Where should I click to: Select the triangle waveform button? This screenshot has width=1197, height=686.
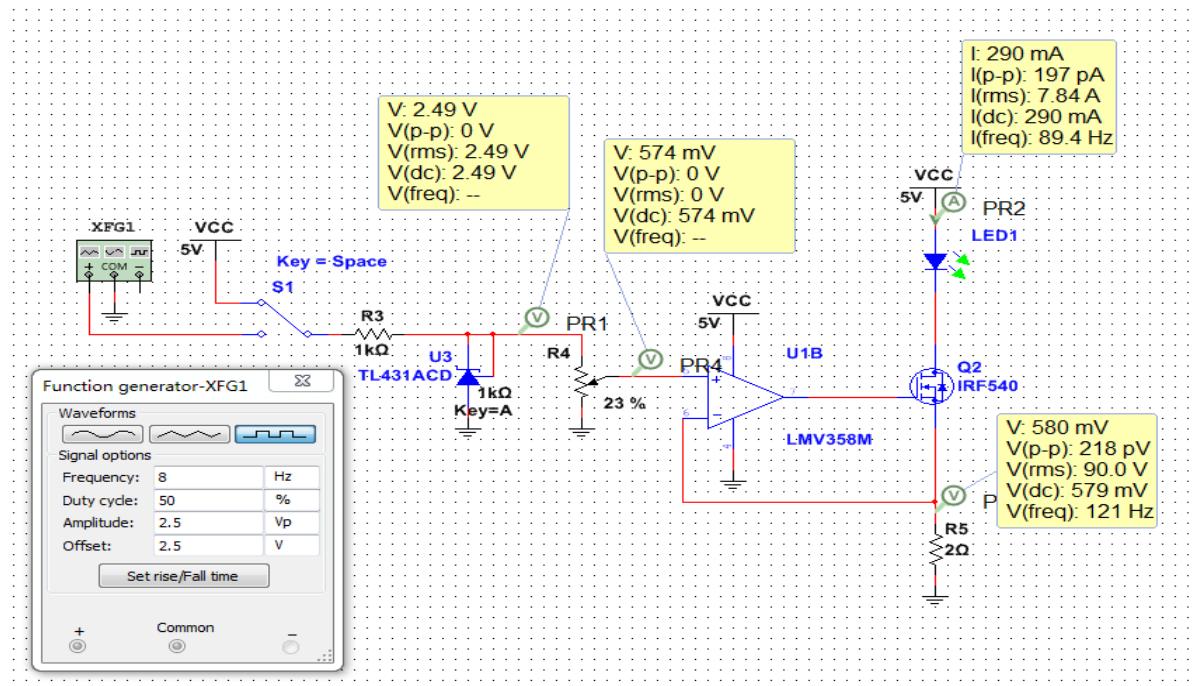pyautogui.click(x=189, y=434)
